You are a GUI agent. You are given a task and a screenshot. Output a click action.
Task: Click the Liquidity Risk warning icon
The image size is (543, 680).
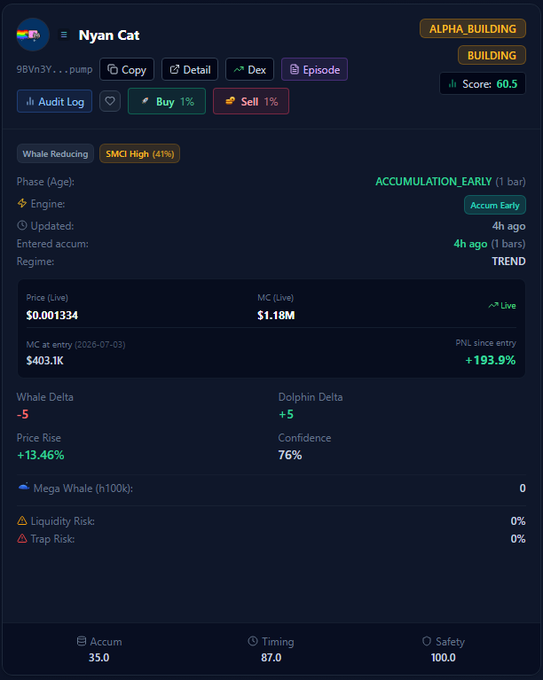click(x=22, y=520)
